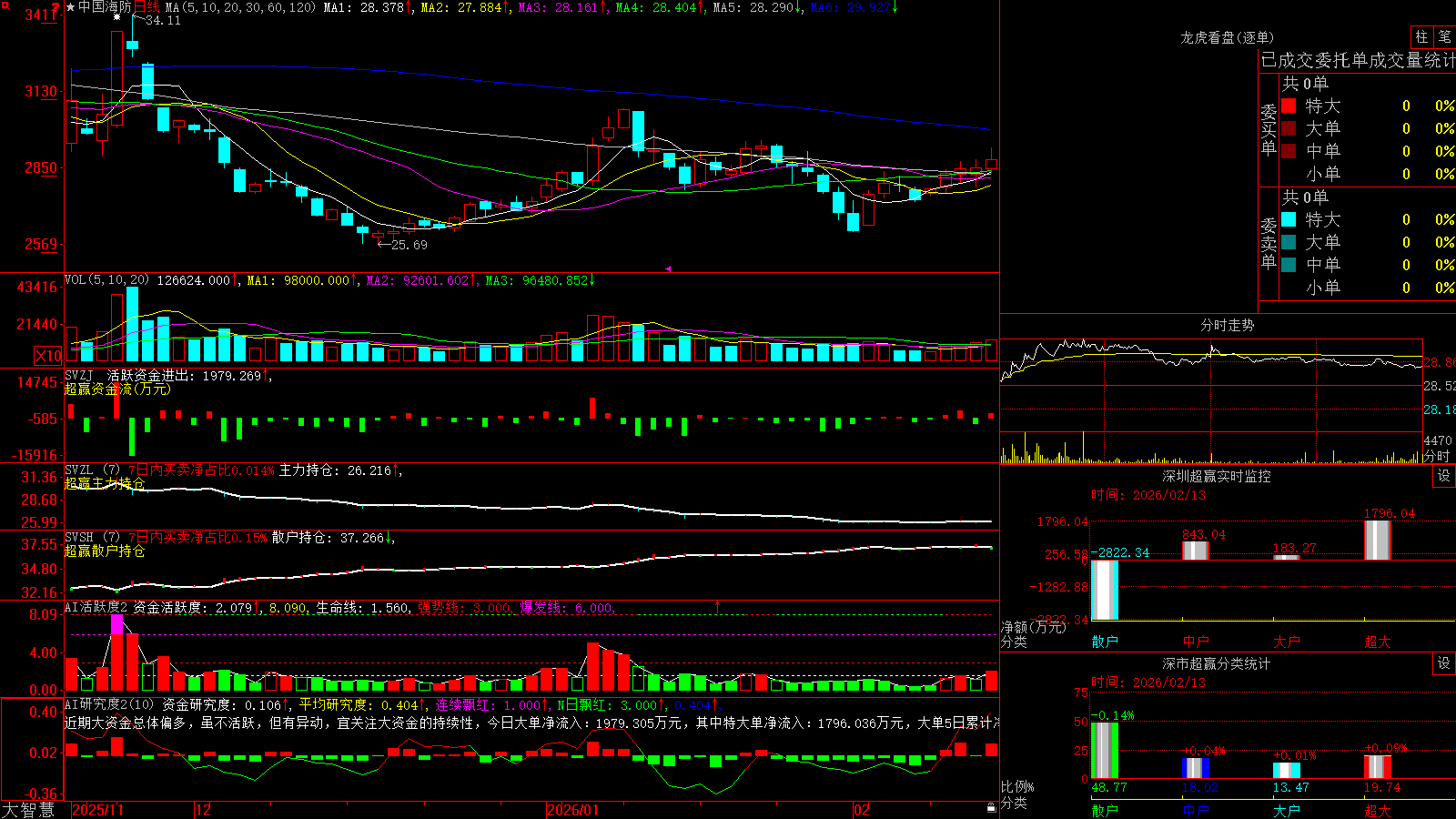Click MA6: 29.927 value in header
This screenshot has height=819, width=1456.
[853, 7]
